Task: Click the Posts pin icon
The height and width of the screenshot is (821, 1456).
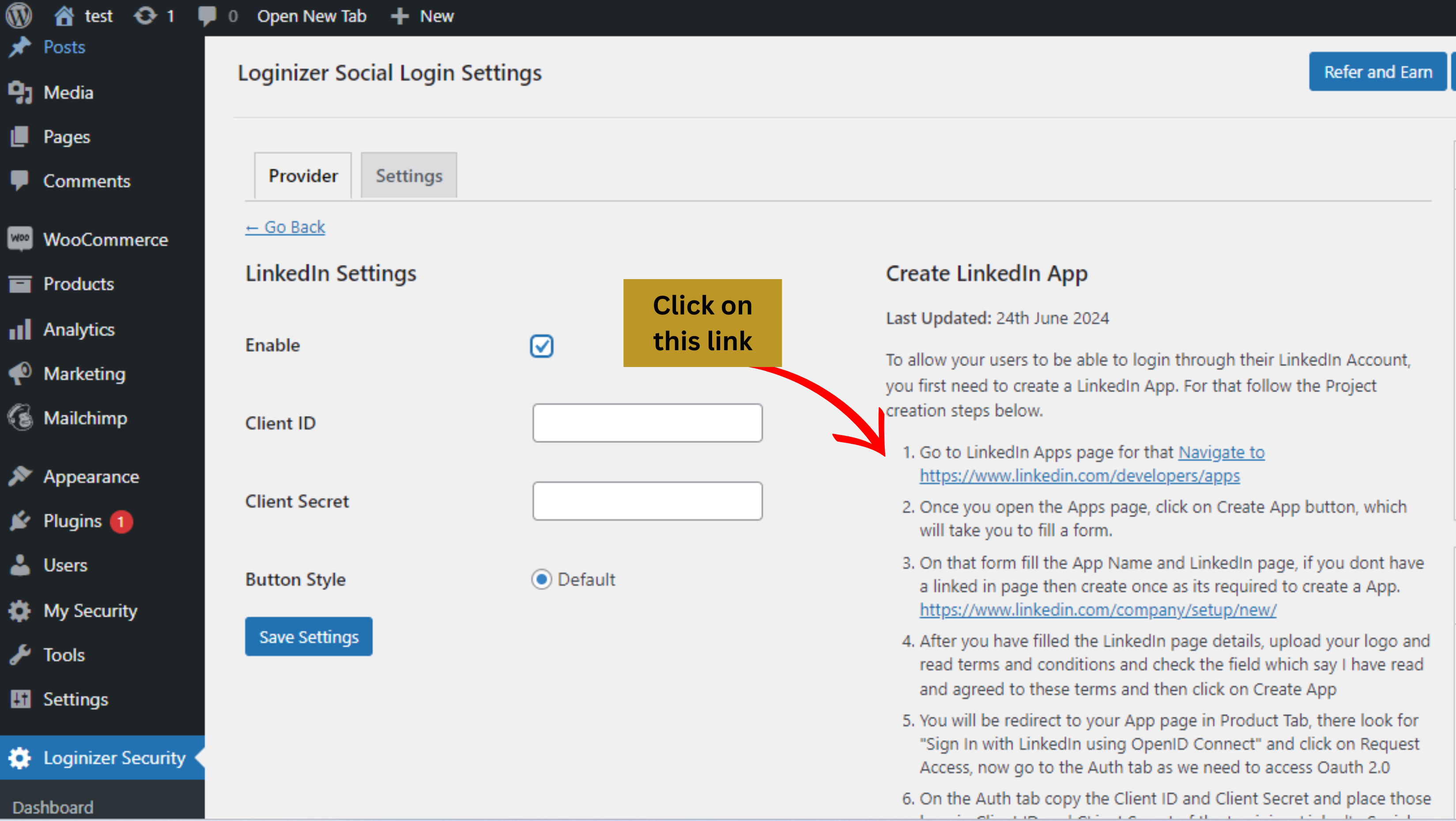Action: [x=20, y=47]
